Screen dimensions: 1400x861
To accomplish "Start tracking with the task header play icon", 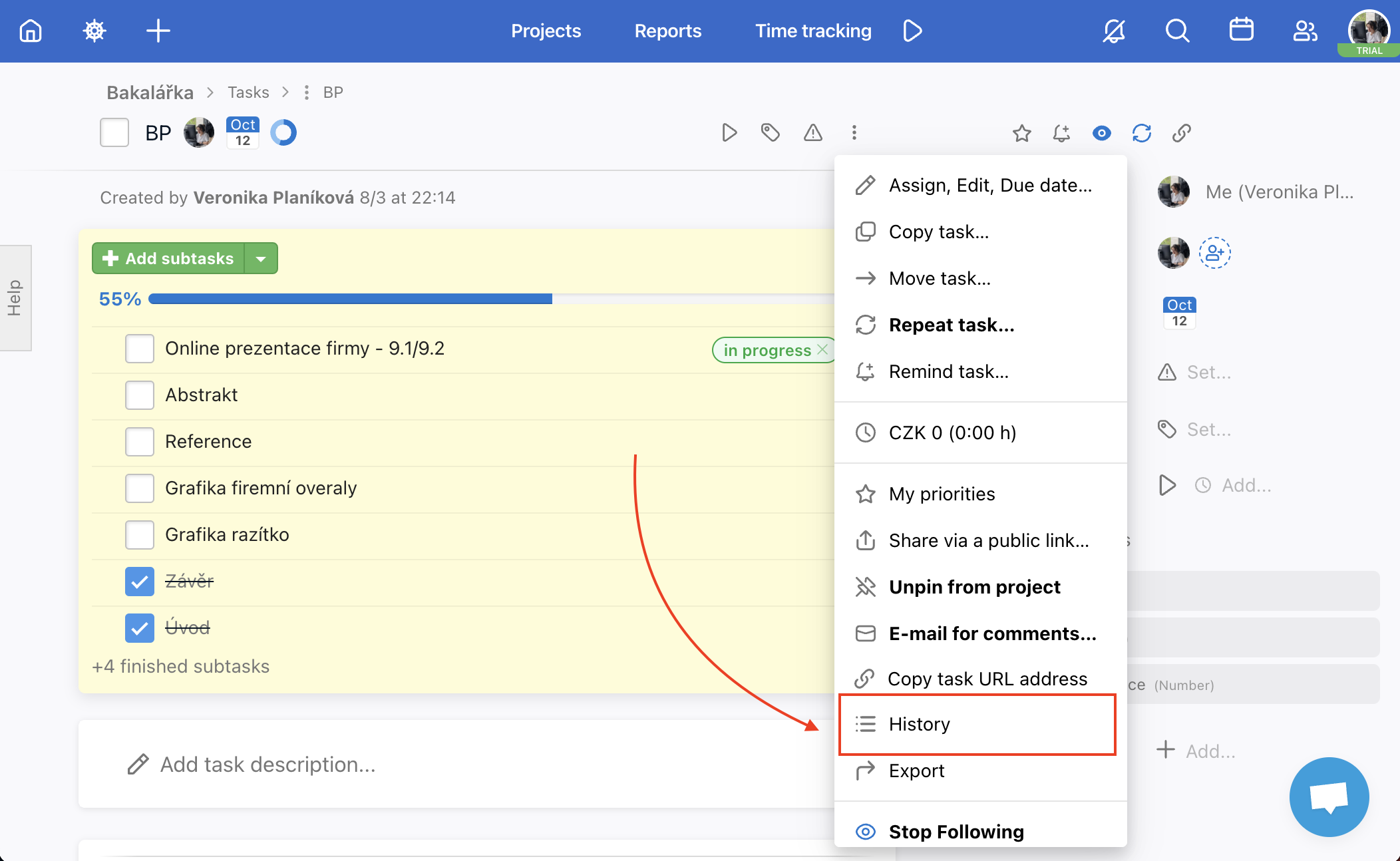I will coord(730,133).
